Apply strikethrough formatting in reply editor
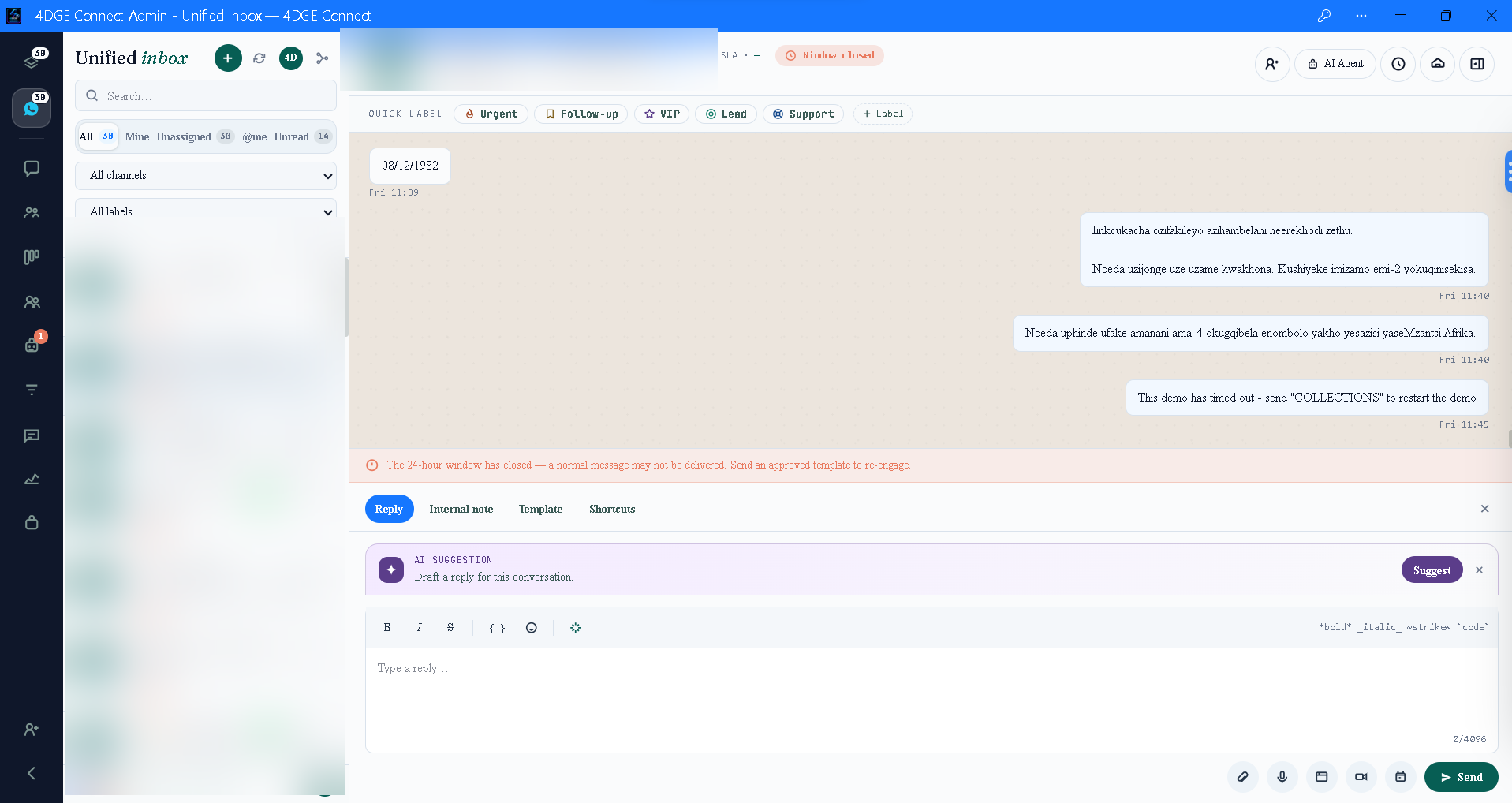Screen dimensions: 1512x803 pos(450,627)
